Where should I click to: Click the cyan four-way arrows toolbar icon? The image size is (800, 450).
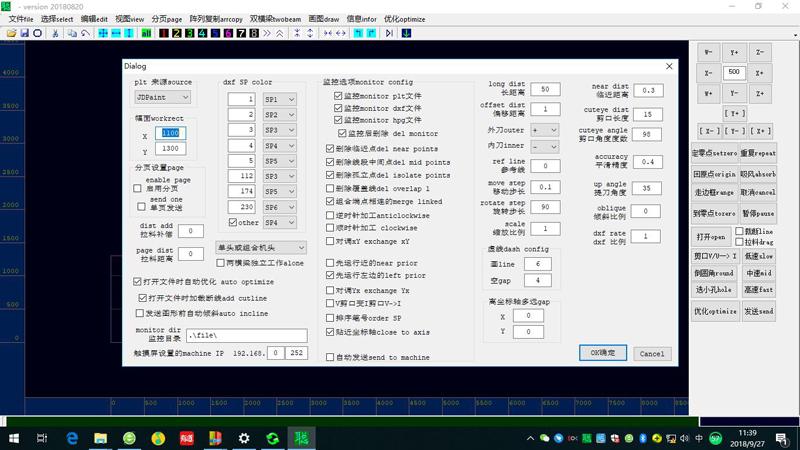point(103,33)
